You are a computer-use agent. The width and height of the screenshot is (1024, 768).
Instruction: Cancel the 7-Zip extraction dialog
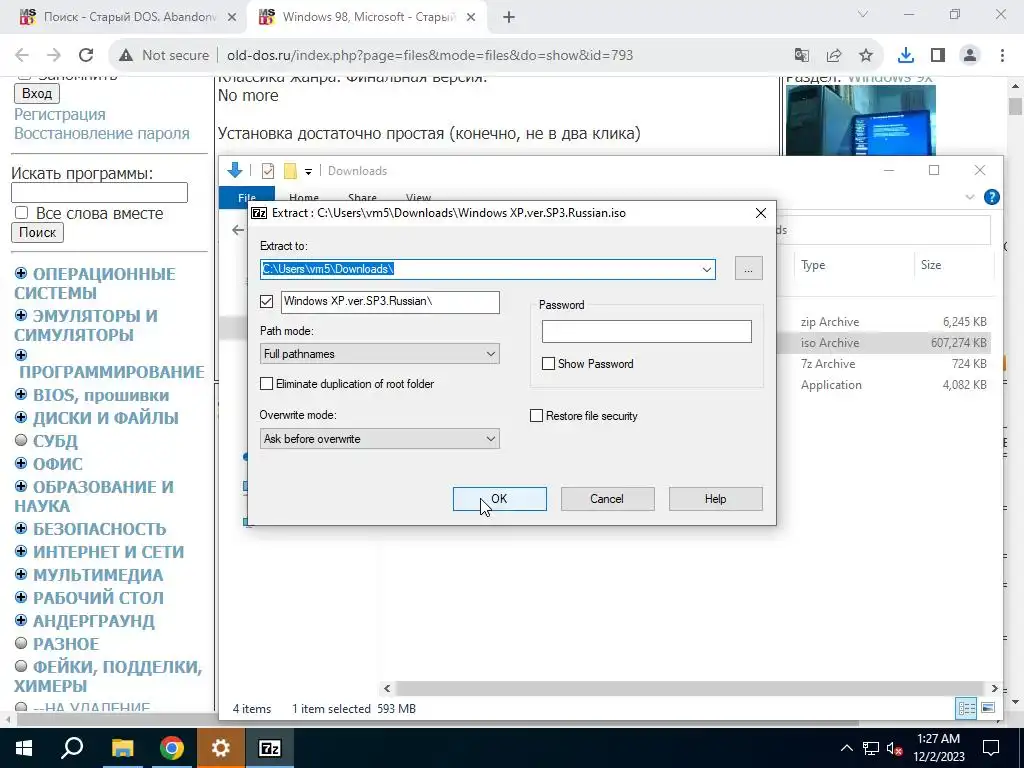[x=607, y=499]
